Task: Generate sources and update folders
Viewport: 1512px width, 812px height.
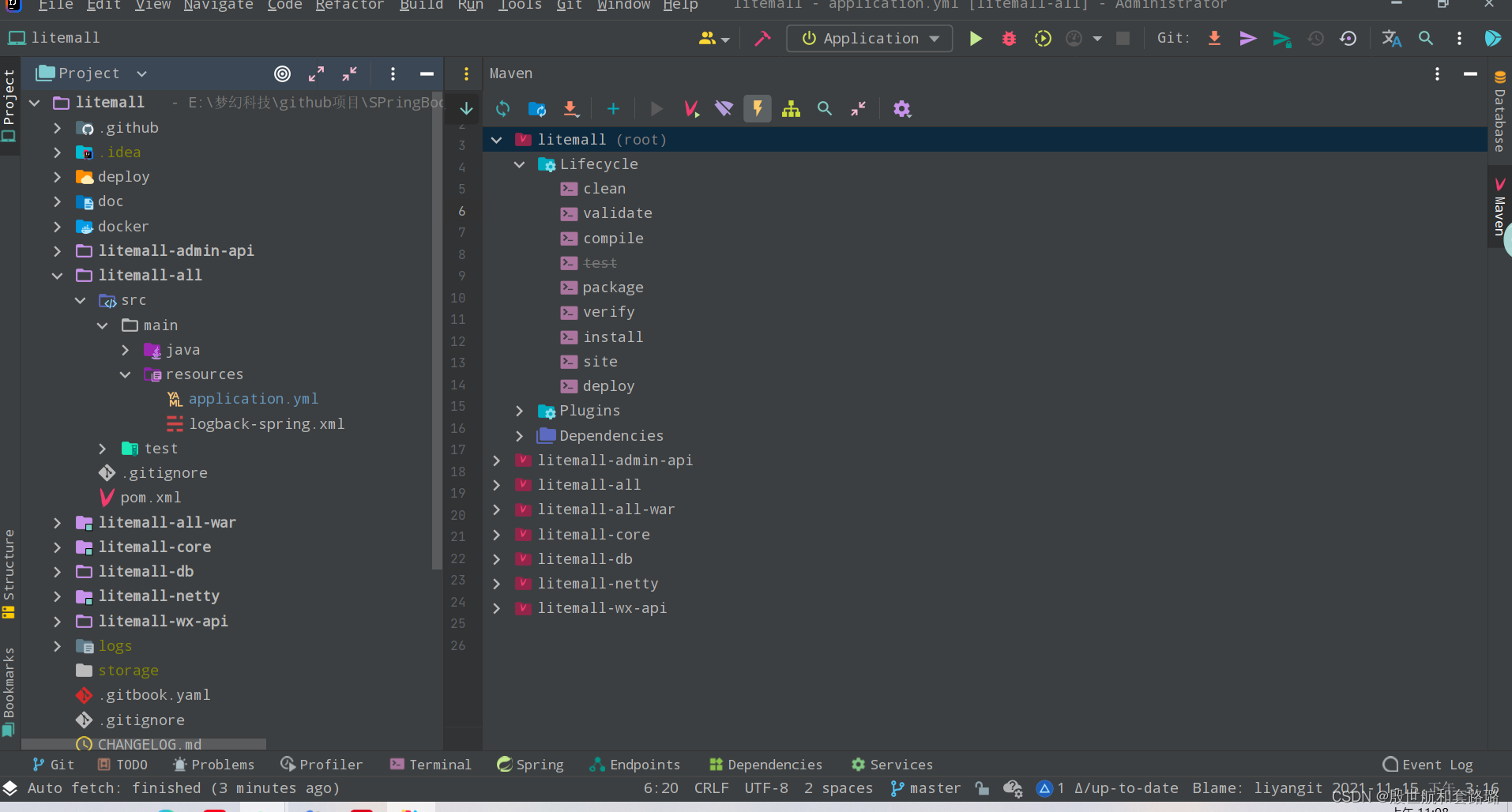Action: pyautogui.click(x=537, y=109)
